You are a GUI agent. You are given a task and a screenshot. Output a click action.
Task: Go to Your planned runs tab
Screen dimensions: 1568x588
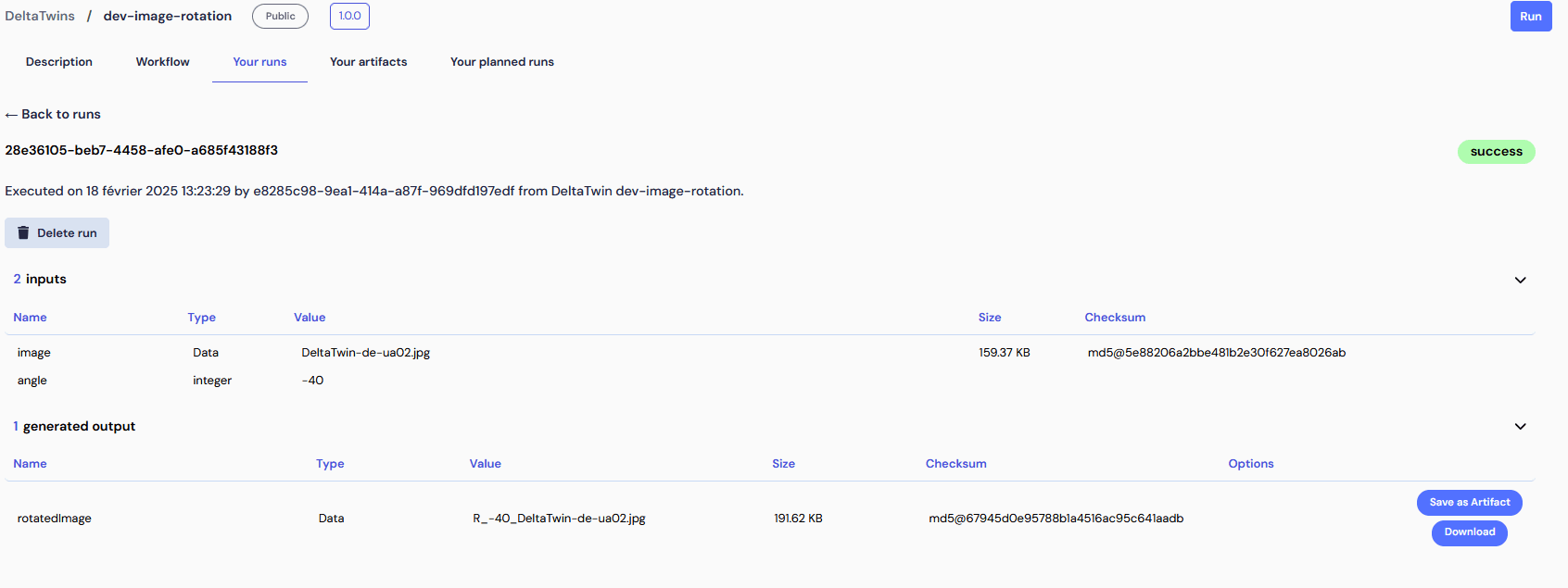[501, 62]
